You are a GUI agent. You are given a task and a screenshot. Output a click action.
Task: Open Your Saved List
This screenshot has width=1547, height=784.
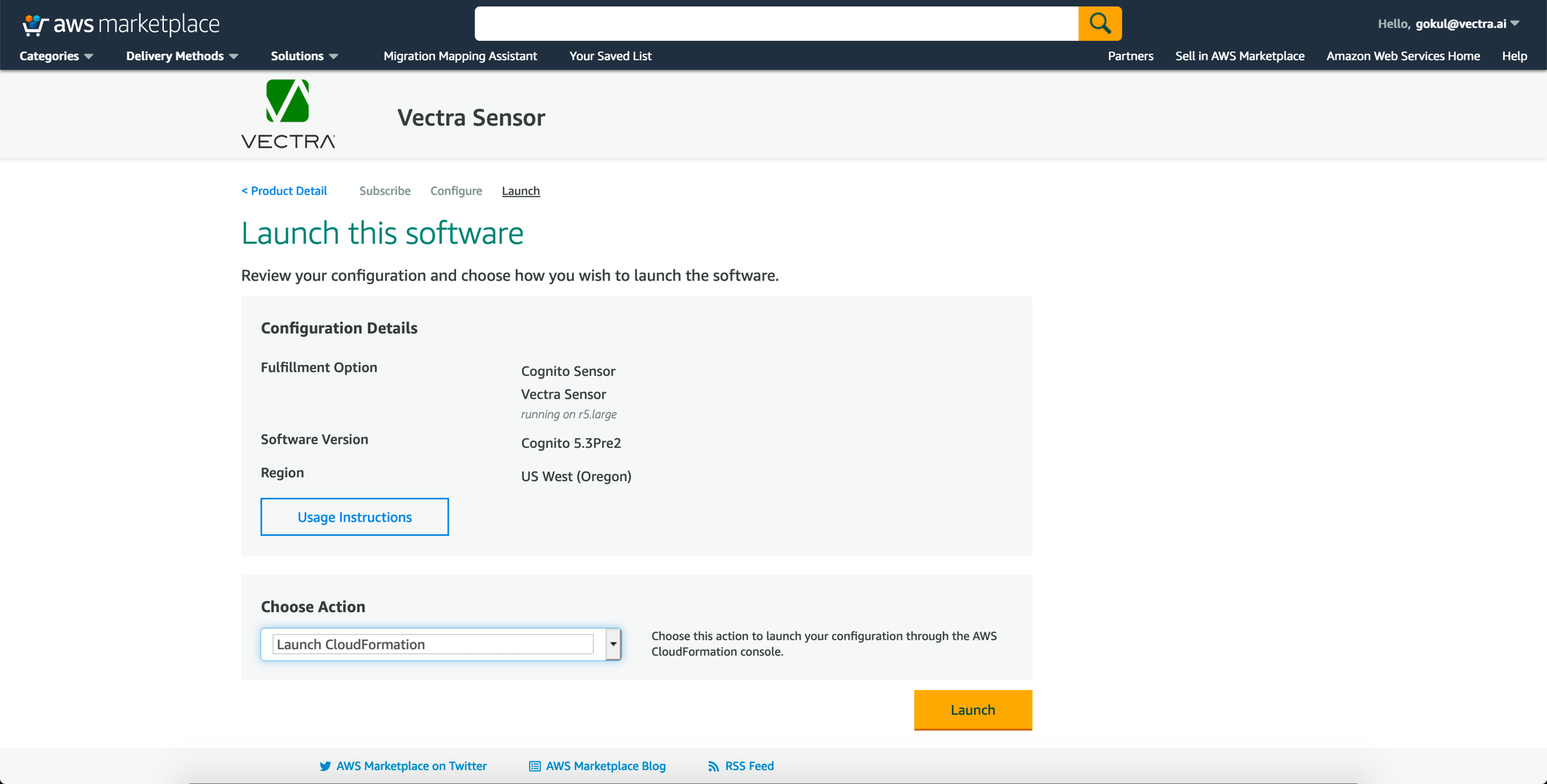[610, 56]
